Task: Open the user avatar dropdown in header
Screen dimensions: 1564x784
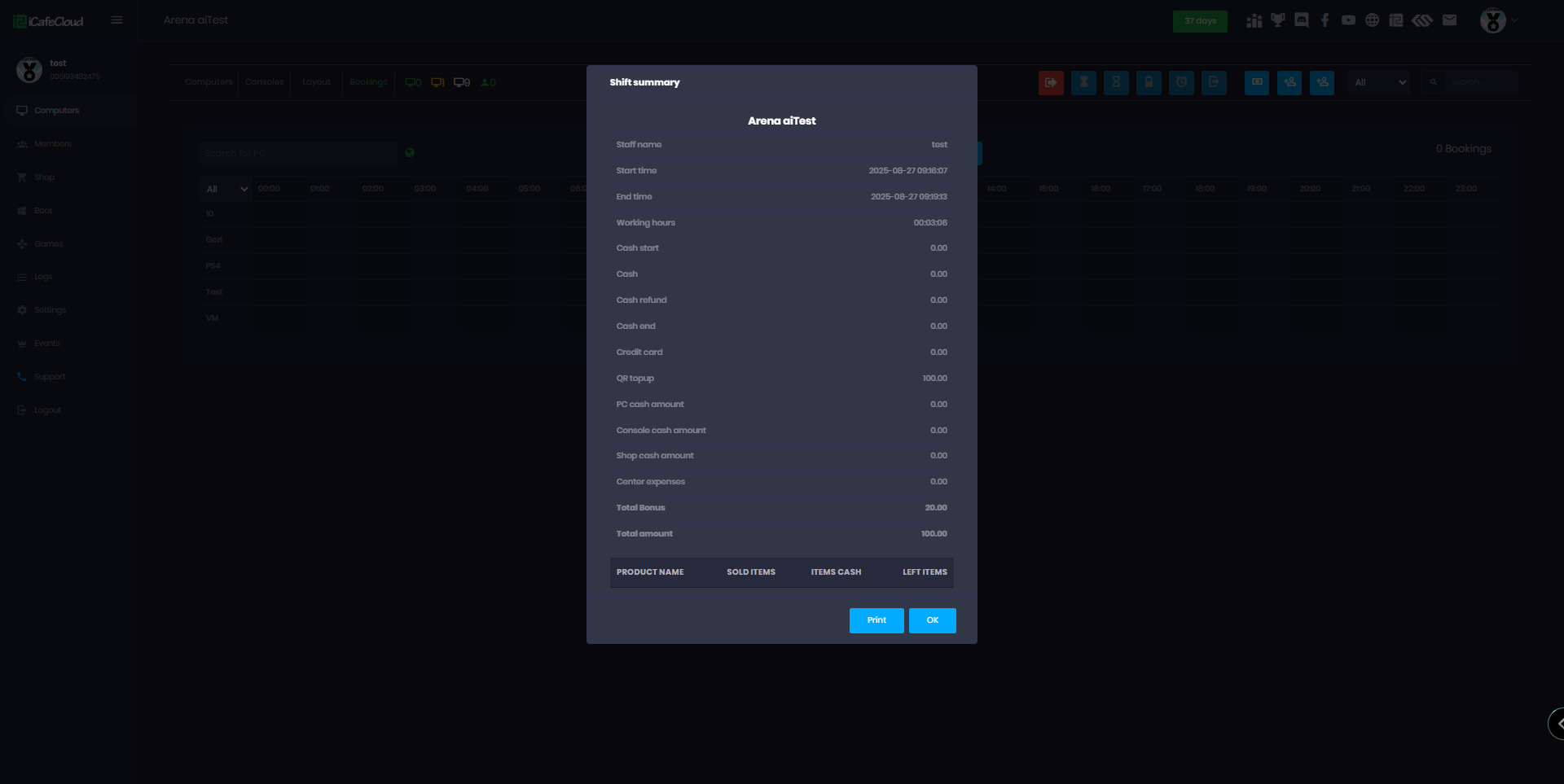Action: [x=1498, y=20]
